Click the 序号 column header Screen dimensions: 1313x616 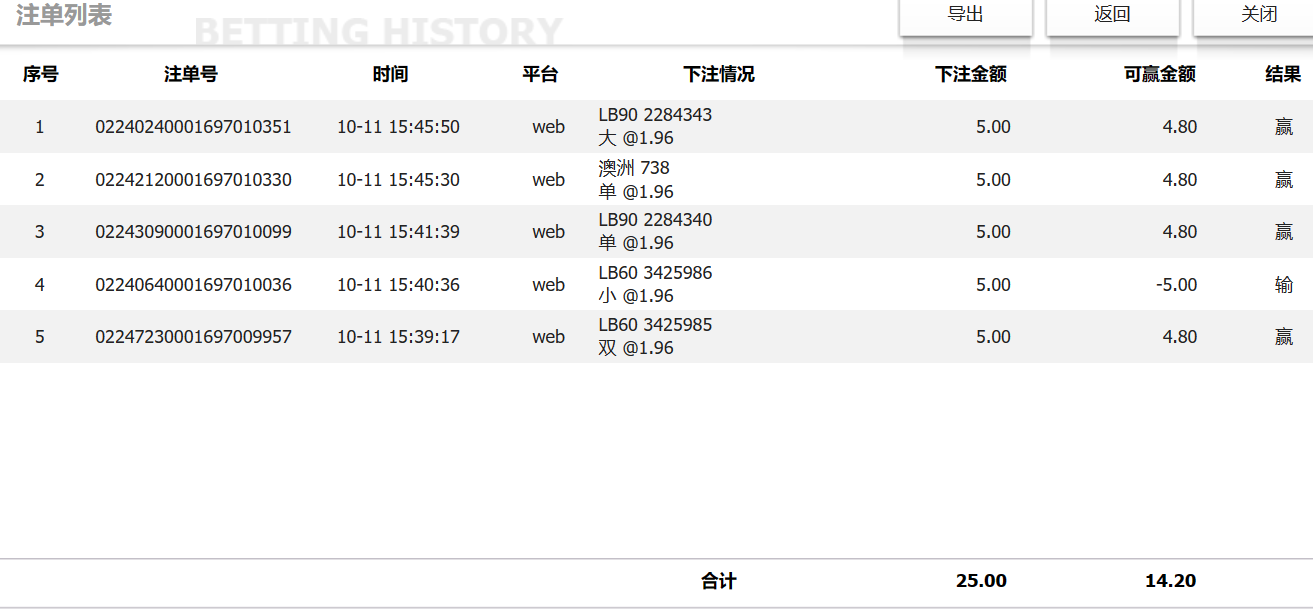40,74
